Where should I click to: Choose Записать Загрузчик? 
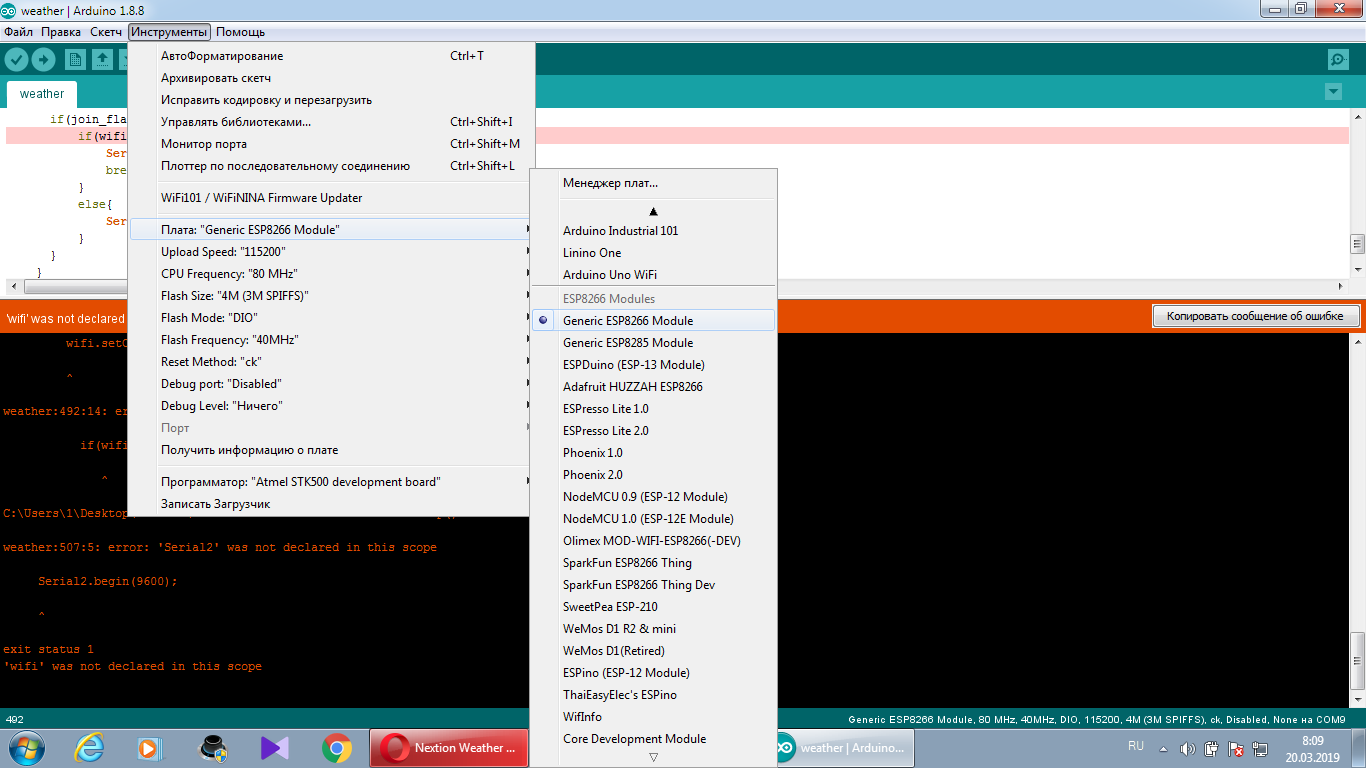click(x=331, y=504)
